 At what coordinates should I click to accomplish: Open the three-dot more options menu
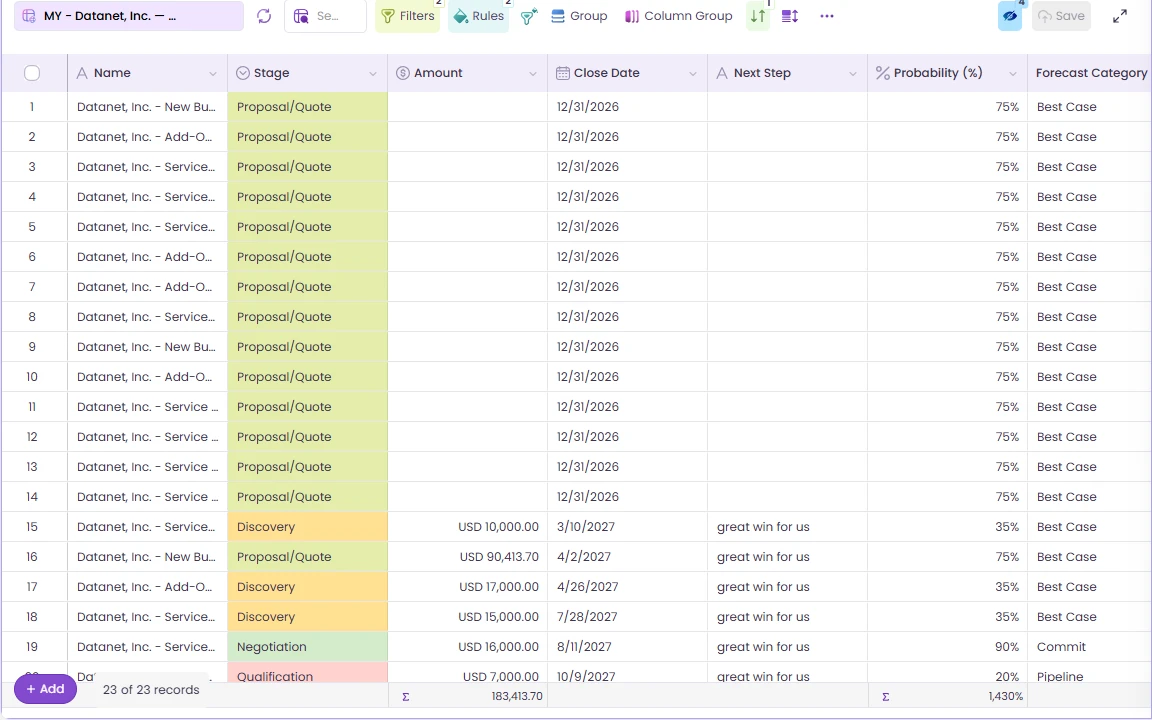click(x=827, y=16)
